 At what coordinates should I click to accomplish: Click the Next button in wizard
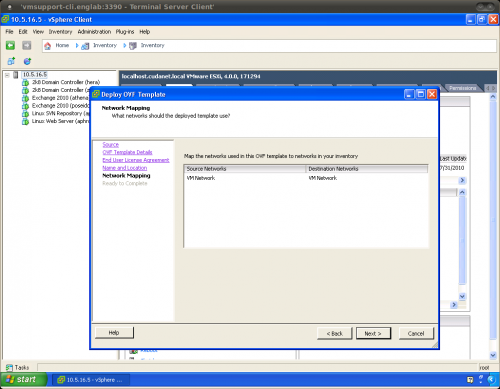[x=373, y=333]
